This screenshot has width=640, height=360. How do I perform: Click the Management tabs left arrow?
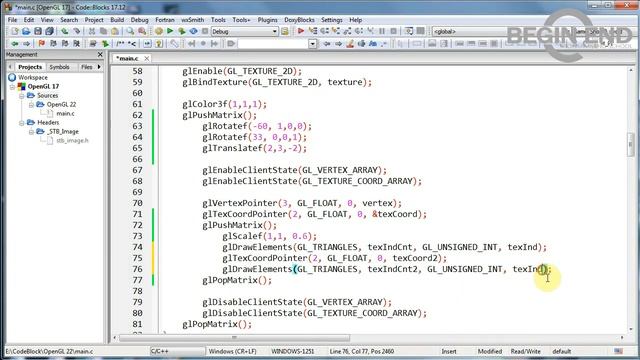[x=10, y=67]
